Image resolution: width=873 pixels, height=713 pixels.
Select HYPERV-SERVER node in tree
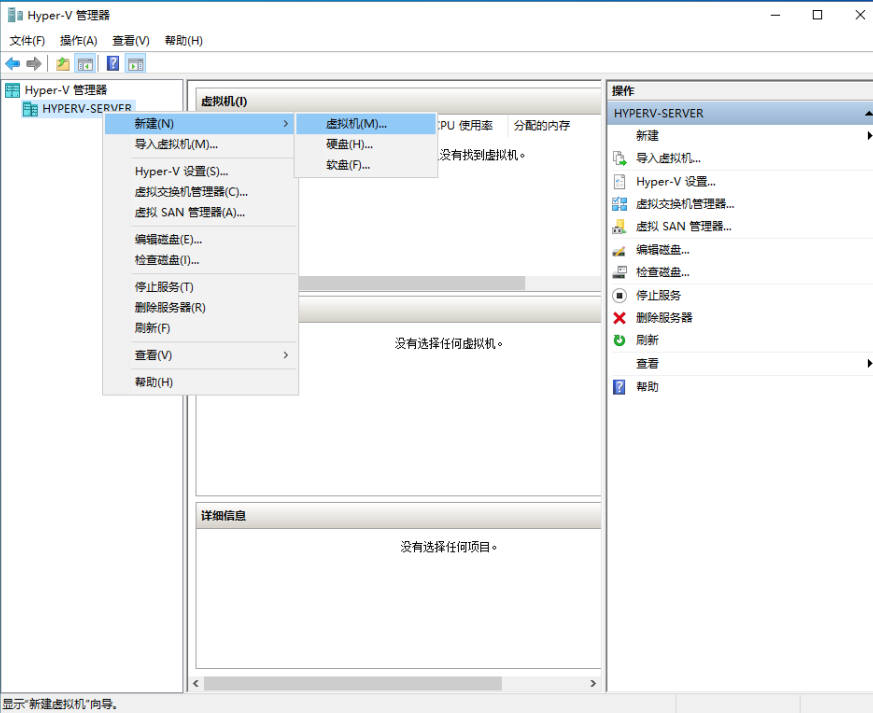tap(87, 109)
